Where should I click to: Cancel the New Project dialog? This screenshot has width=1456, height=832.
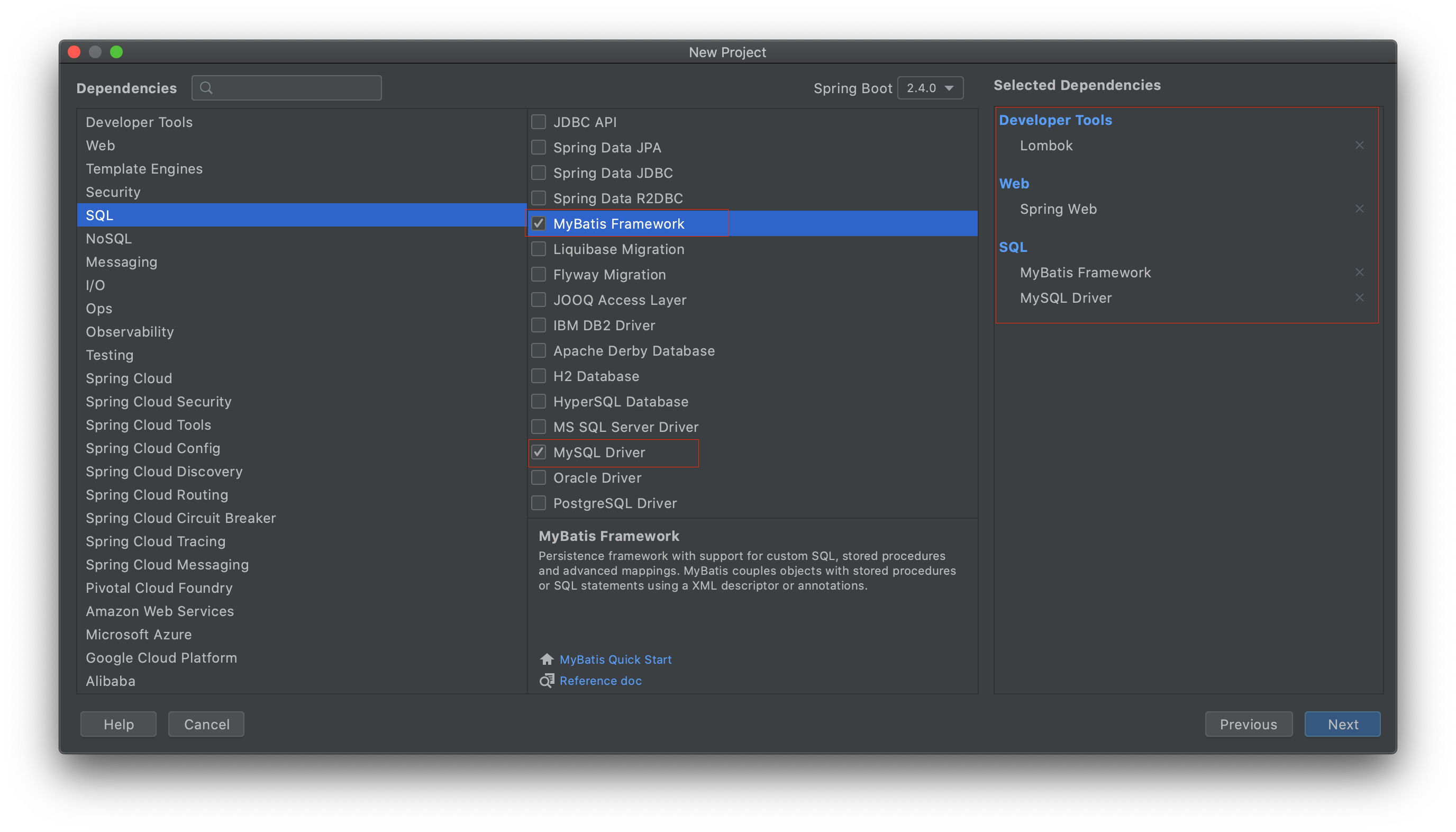point(206,724)
